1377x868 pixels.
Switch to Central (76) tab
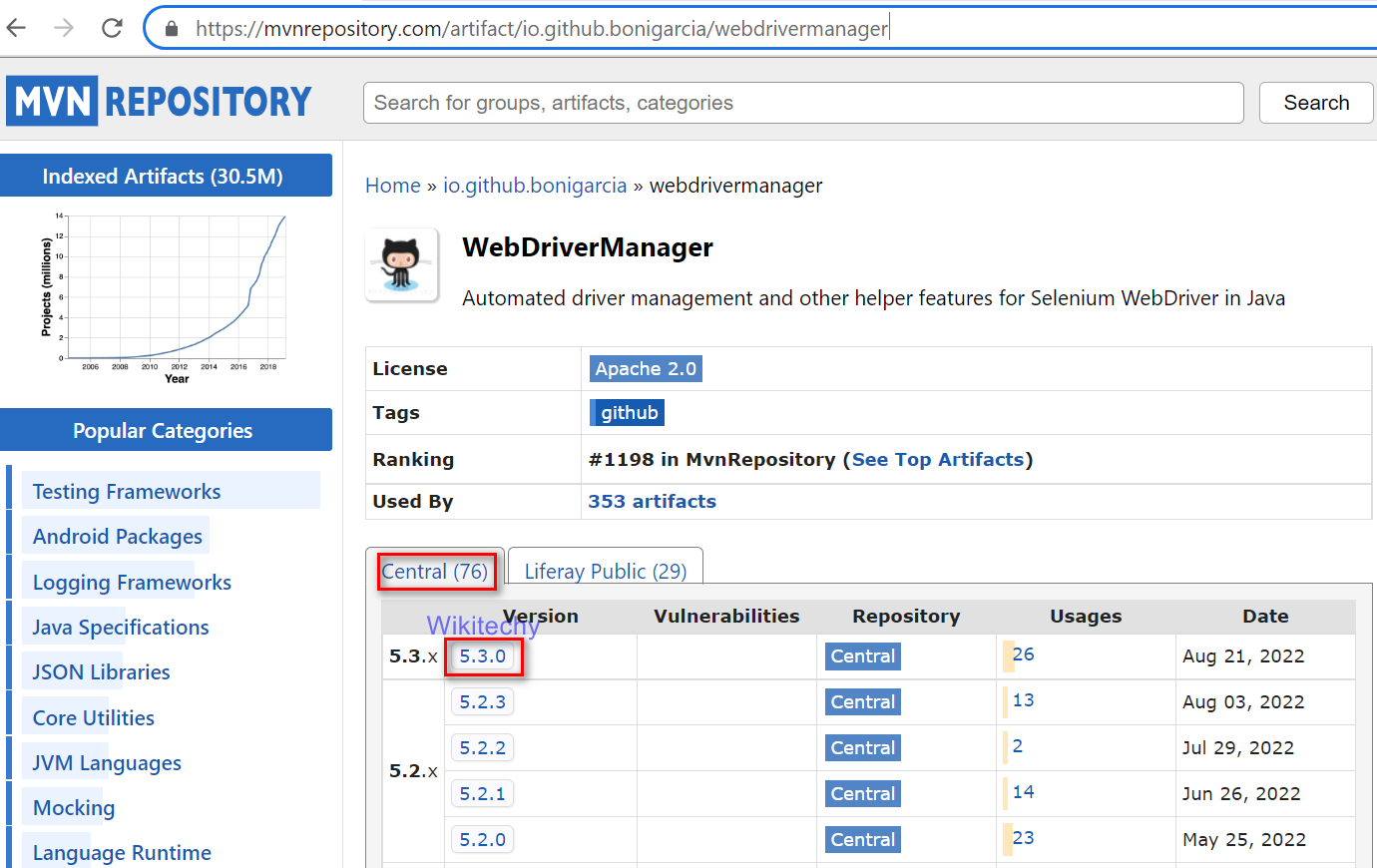[435, 572]
